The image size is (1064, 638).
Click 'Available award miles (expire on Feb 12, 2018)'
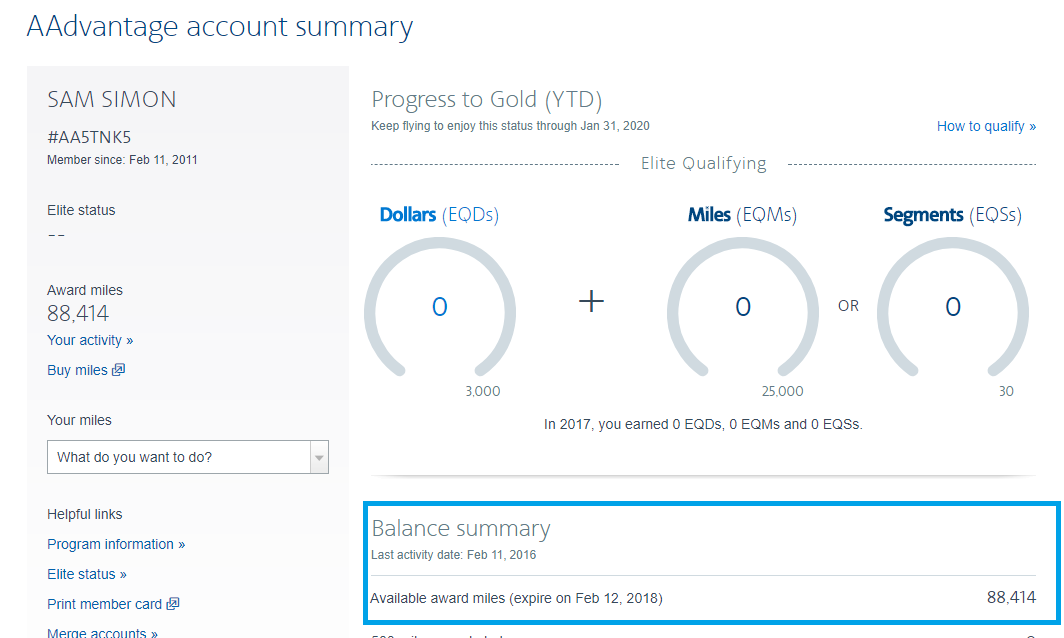[x=516, y=599]
